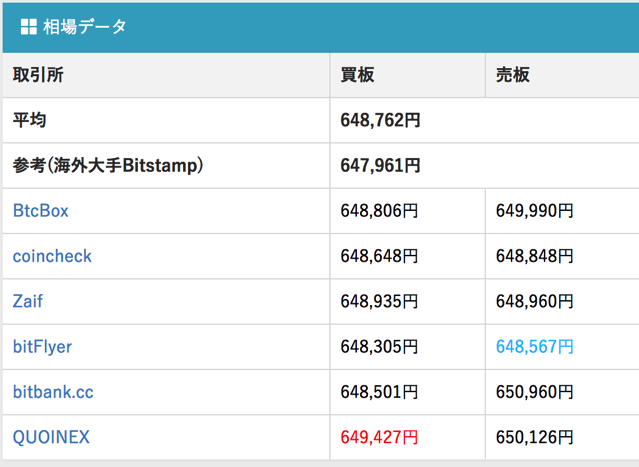Viewport: 639px width, 467px height.
Task: Select the 参考(海外大手Bitstamp) row label
Action: click(x=108, y=165)
